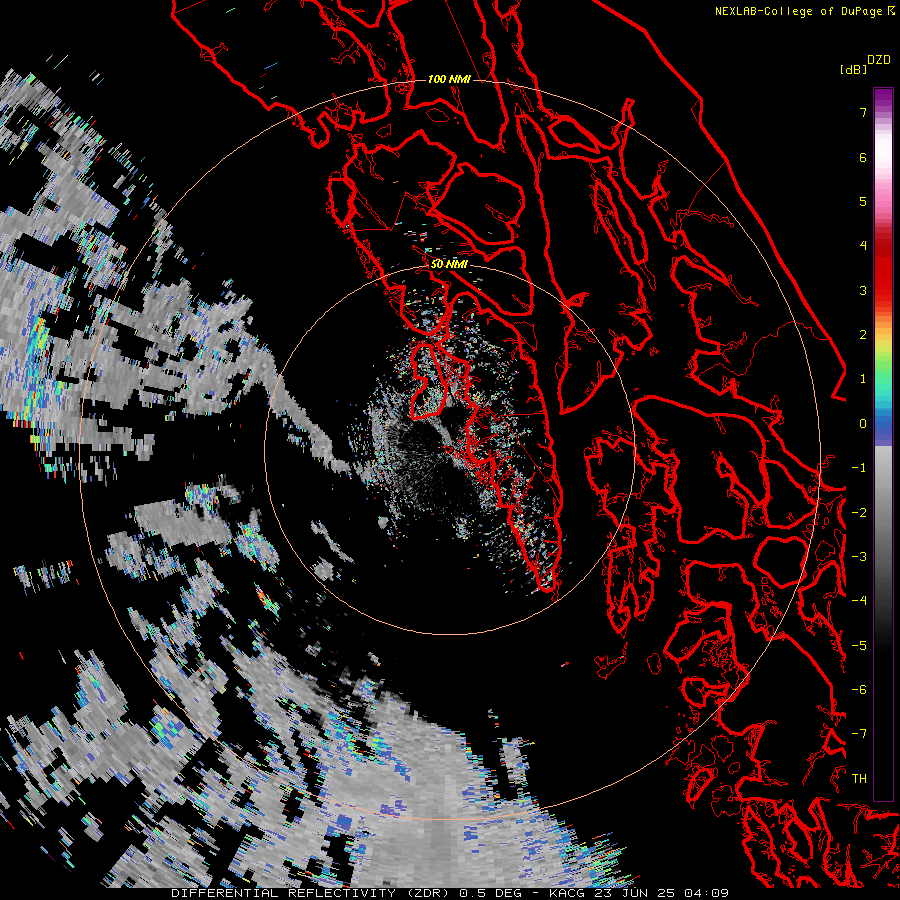Image resolution: width=900 pixels, height=900 pixels.
Task: Click the -6 value on color scale
Action: tap(859, 690)
